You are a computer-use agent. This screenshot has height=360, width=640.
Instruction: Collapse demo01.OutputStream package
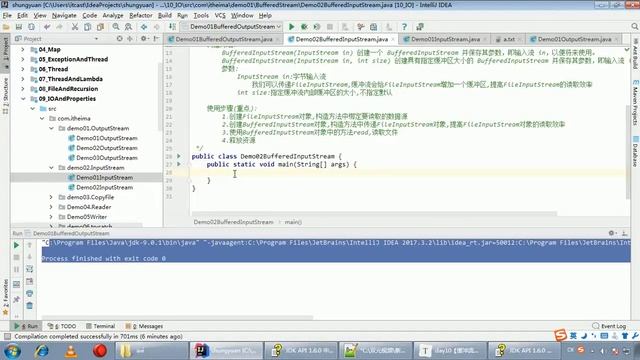51,128
